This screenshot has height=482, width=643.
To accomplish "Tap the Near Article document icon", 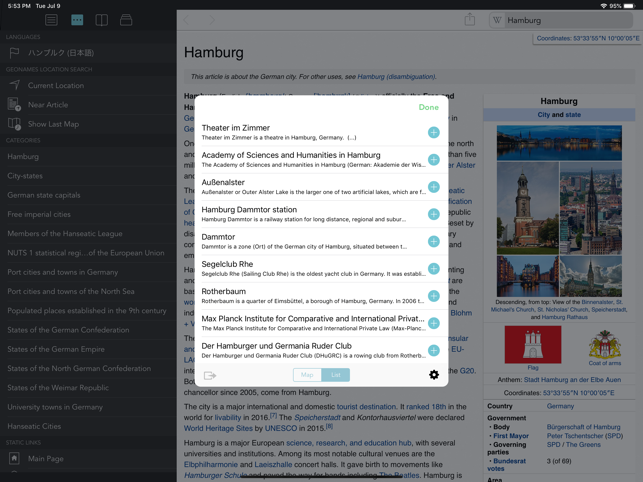I will [14, 104].
